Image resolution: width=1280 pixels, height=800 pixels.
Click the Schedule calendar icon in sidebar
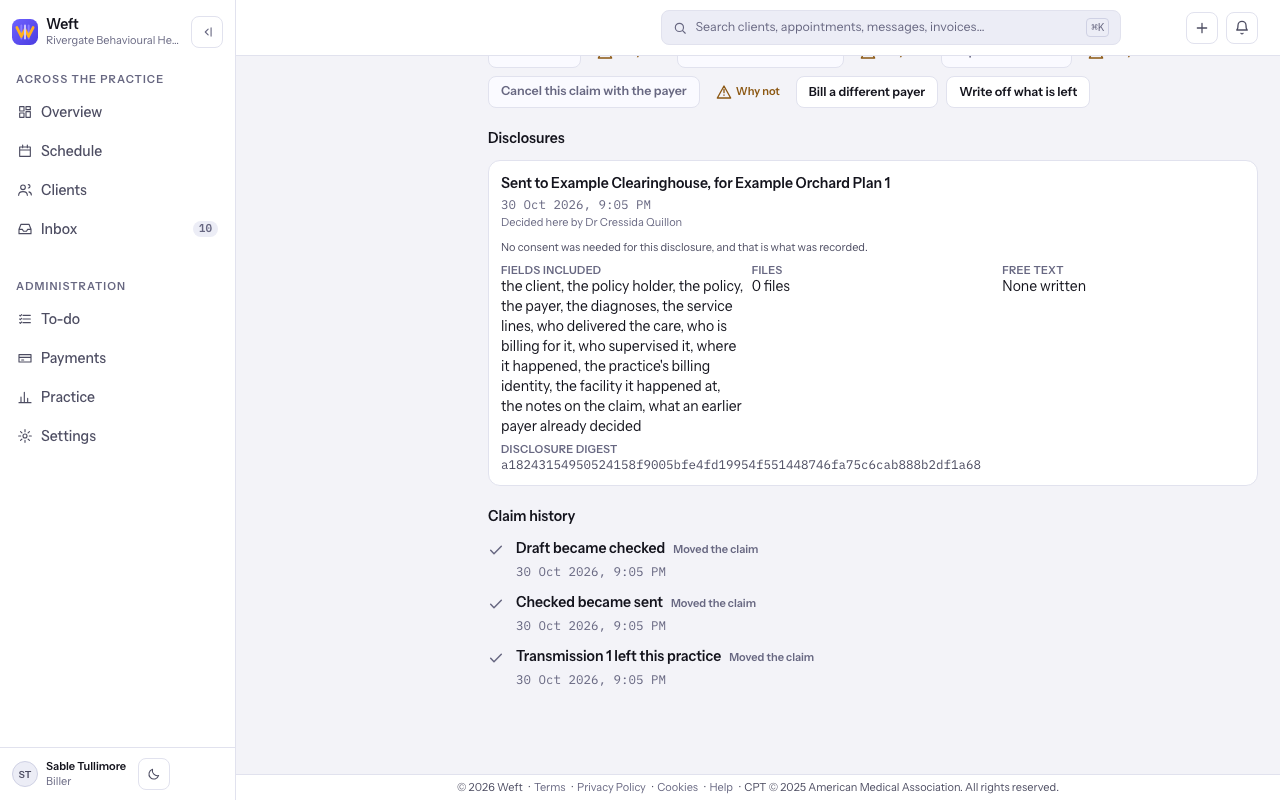click(25, 151)
